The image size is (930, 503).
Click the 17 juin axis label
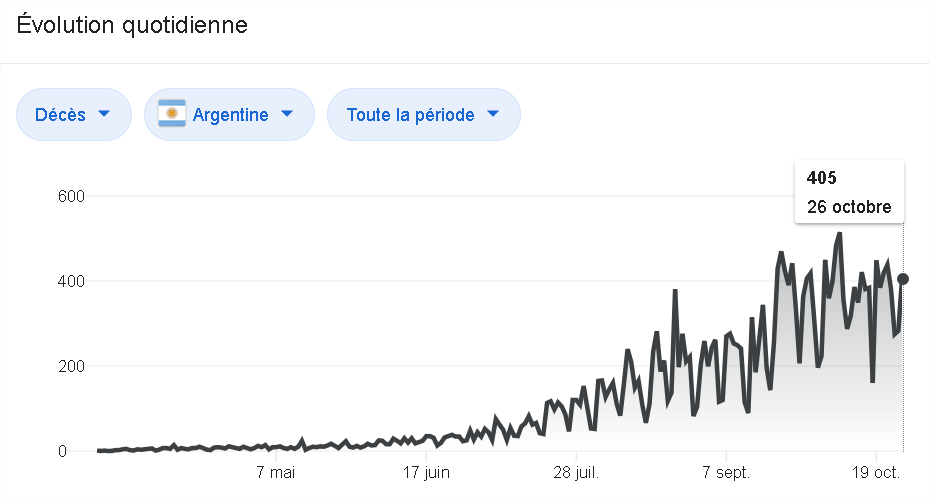pyautogui.click(x=425, y=471)
